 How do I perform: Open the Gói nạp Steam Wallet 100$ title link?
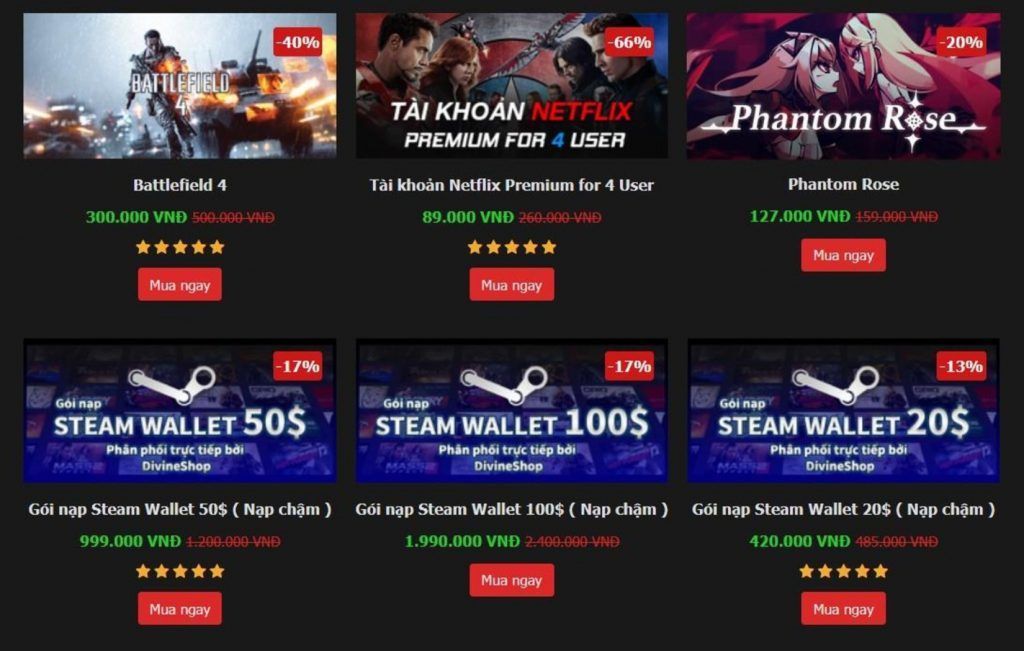tap(511, 509)
